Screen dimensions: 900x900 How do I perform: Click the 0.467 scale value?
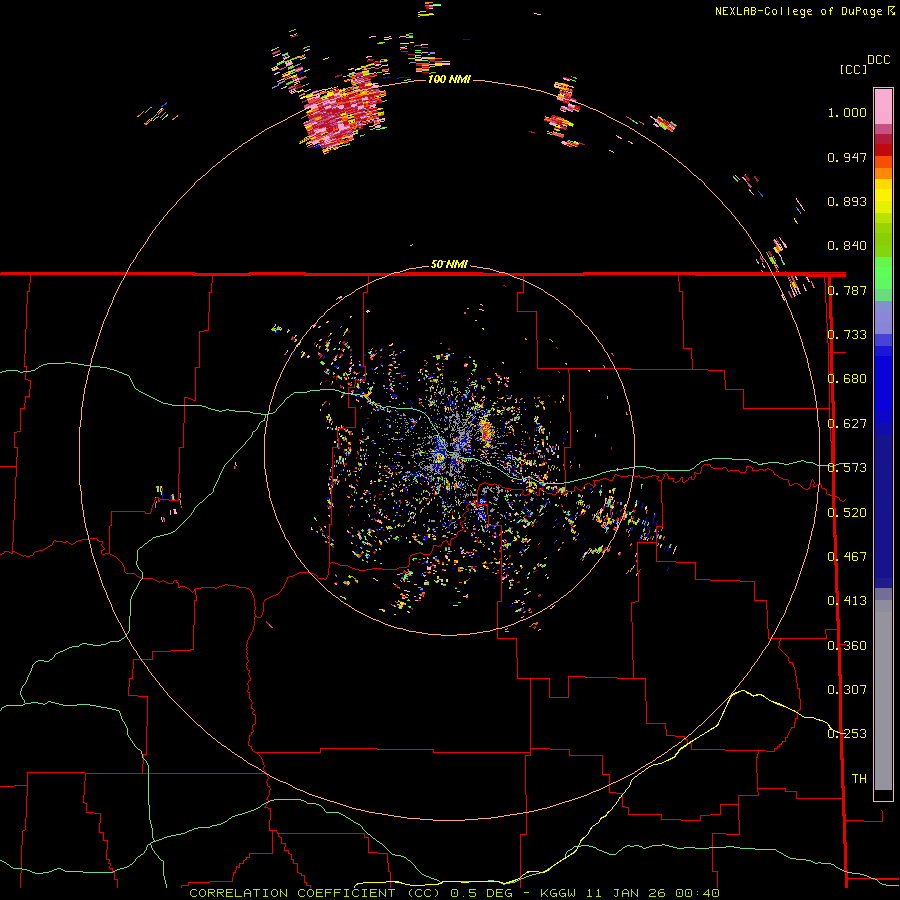(x=847, y=557)
